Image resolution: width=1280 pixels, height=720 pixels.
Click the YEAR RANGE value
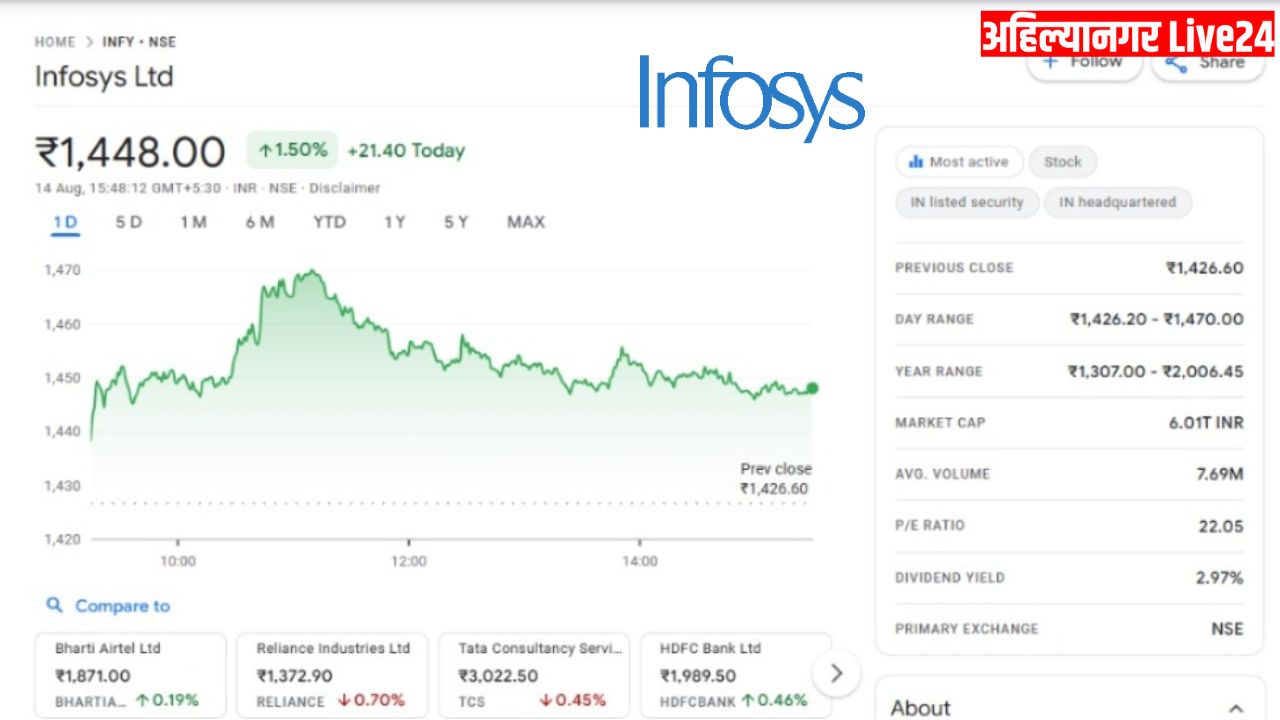click(1156, 372)
